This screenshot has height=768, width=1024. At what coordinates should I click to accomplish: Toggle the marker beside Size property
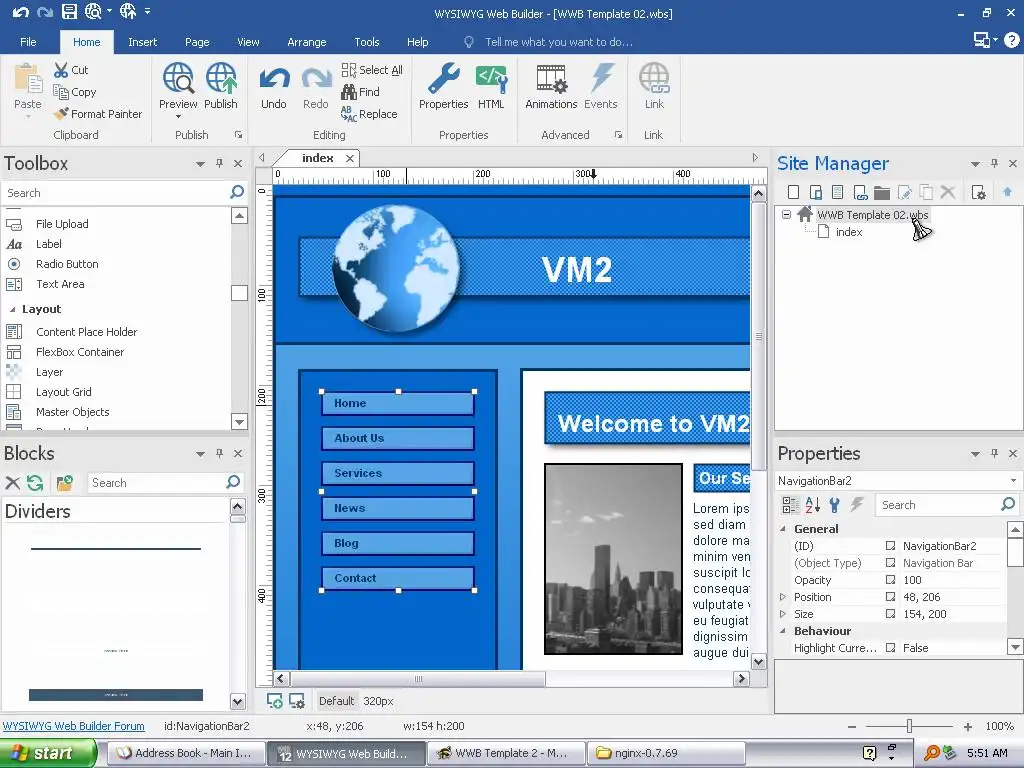(x=890, y=613)
